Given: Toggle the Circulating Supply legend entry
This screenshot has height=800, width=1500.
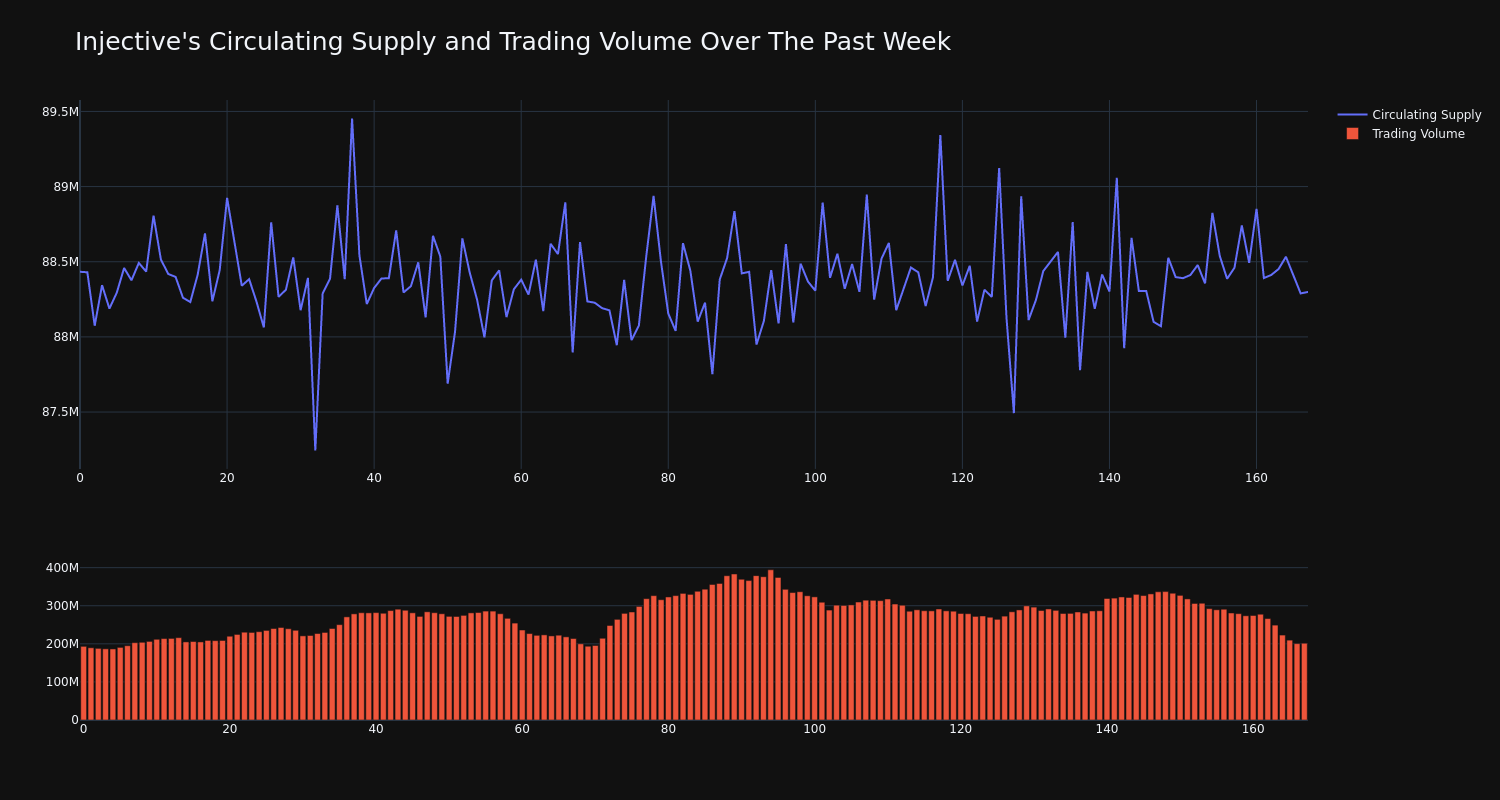Looking at the screenshot, I should pos(1410,115).
